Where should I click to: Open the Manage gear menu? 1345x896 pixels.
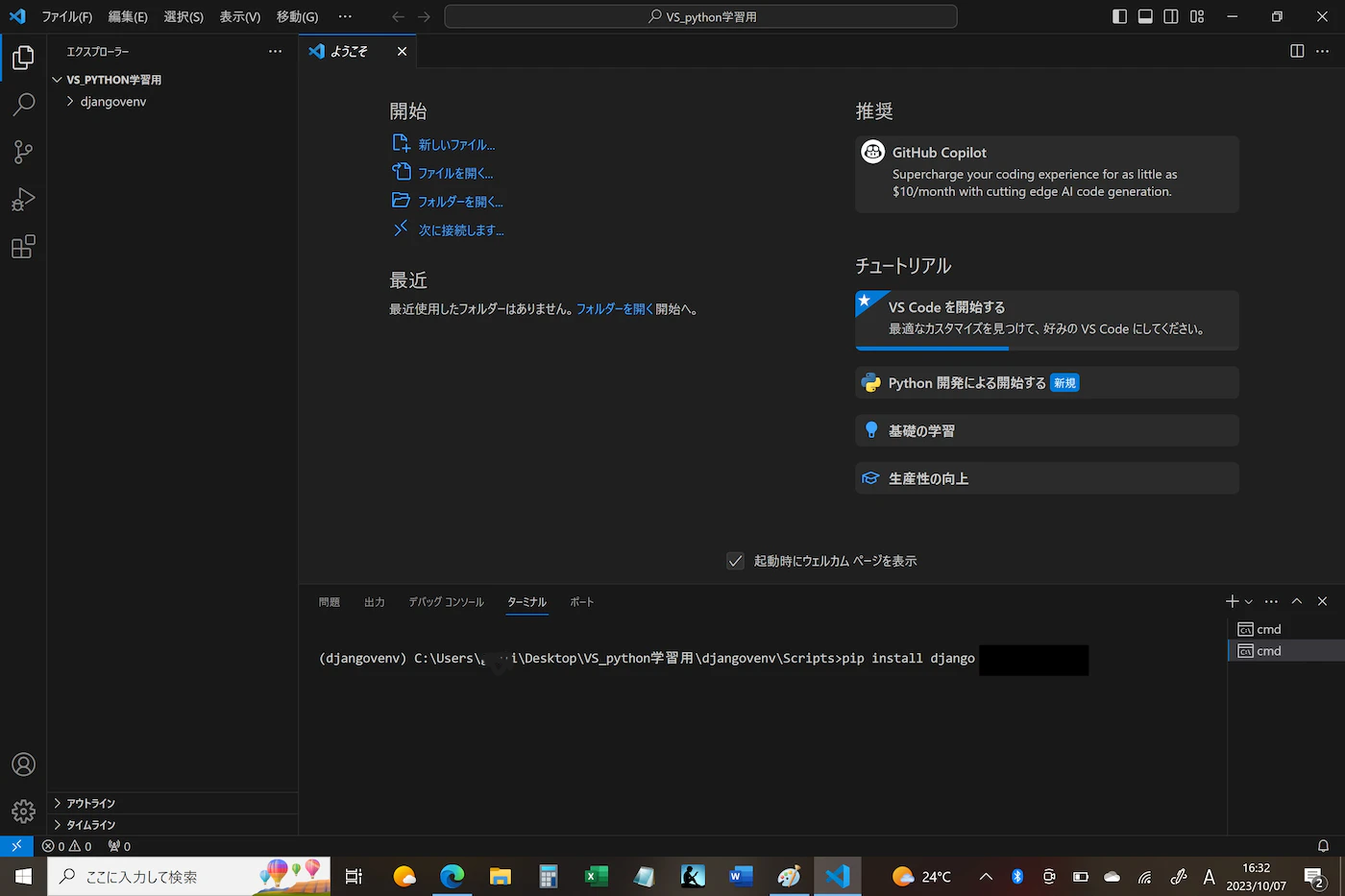click(23, 811)
